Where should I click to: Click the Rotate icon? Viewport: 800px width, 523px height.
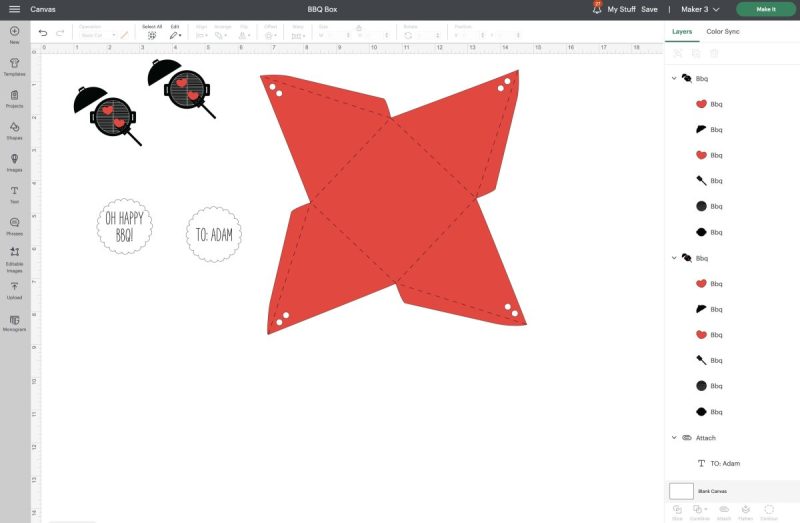click(x=408, y=35)
